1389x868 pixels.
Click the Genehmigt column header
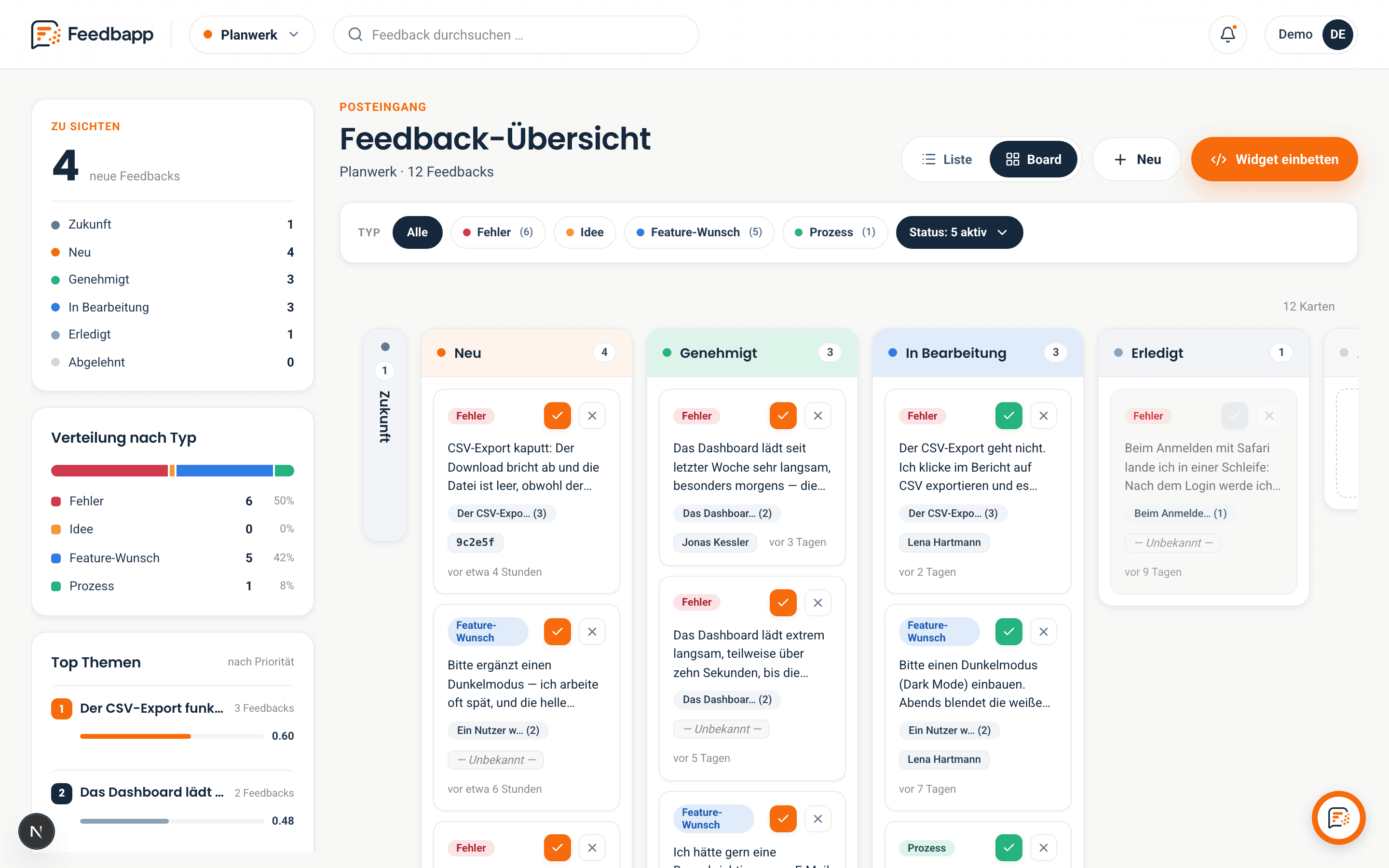point(752,353)
